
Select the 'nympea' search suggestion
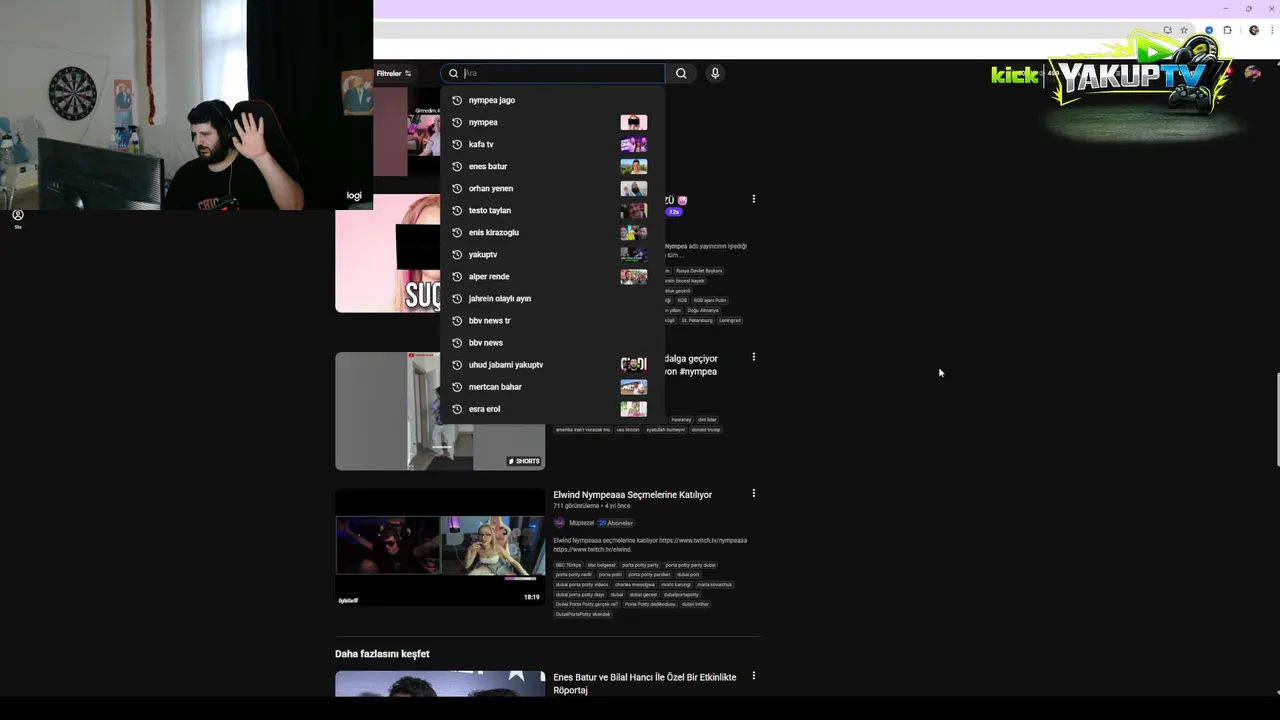(552, 122)
